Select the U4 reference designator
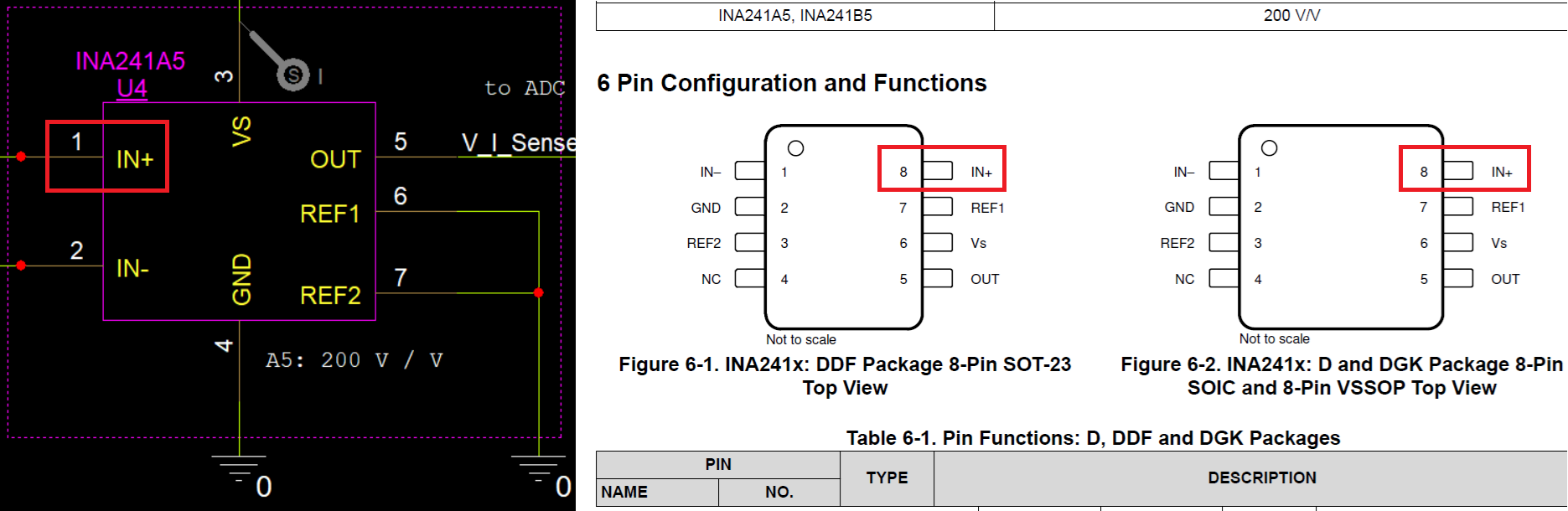The width and height of the screenshot is (1568, 511). [132, 88]
